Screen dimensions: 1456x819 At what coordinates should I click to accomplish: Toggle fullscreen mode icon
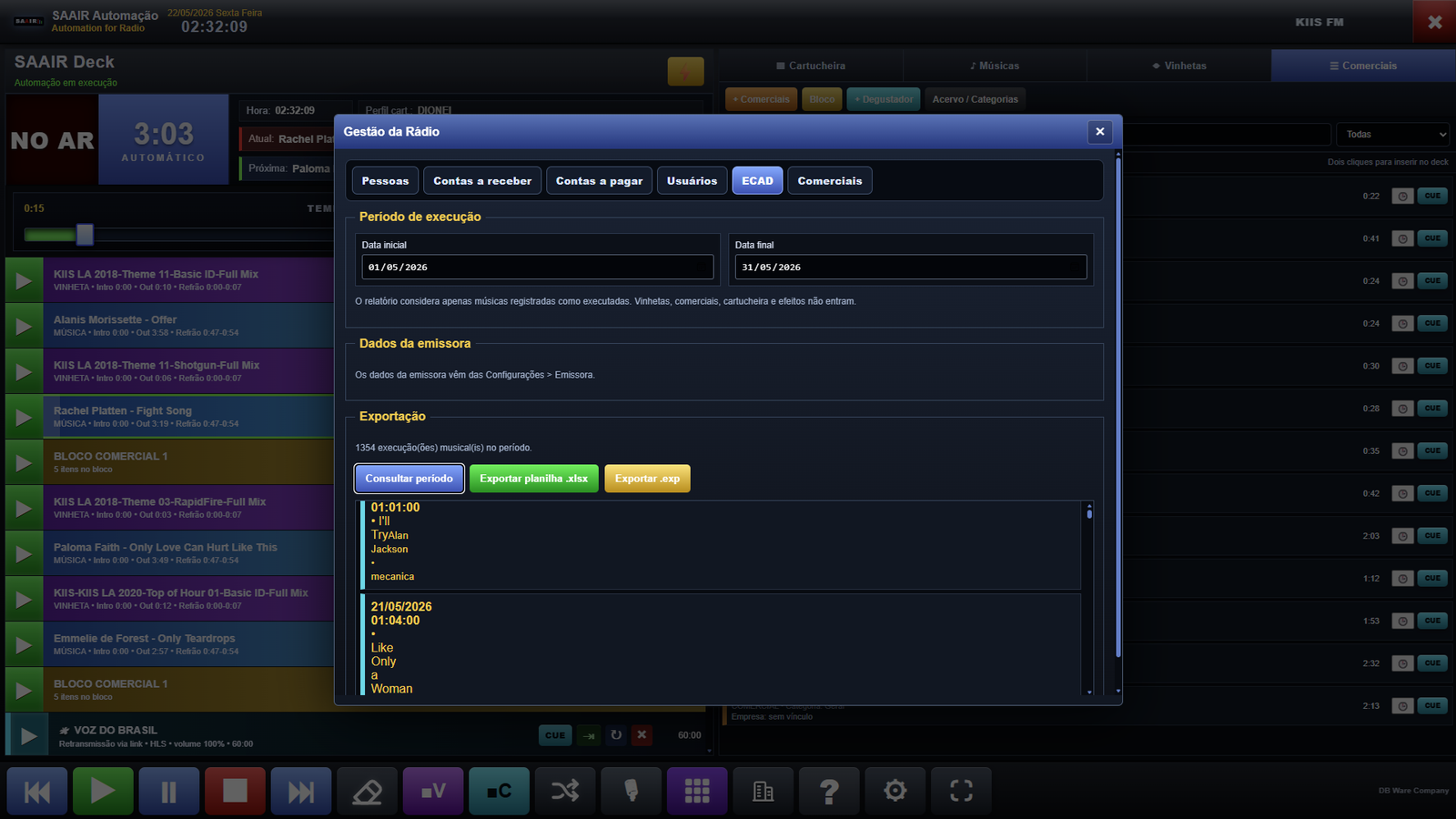(961, 791)
